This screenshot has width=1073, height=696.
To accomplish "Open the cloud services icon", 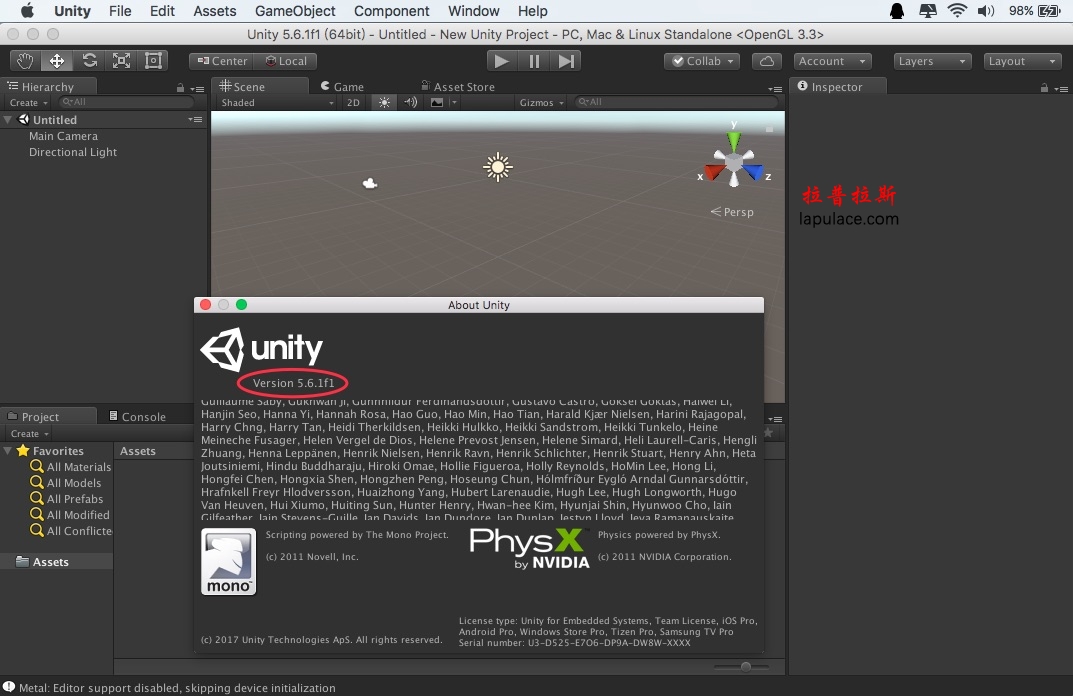I will coord(767,61).
